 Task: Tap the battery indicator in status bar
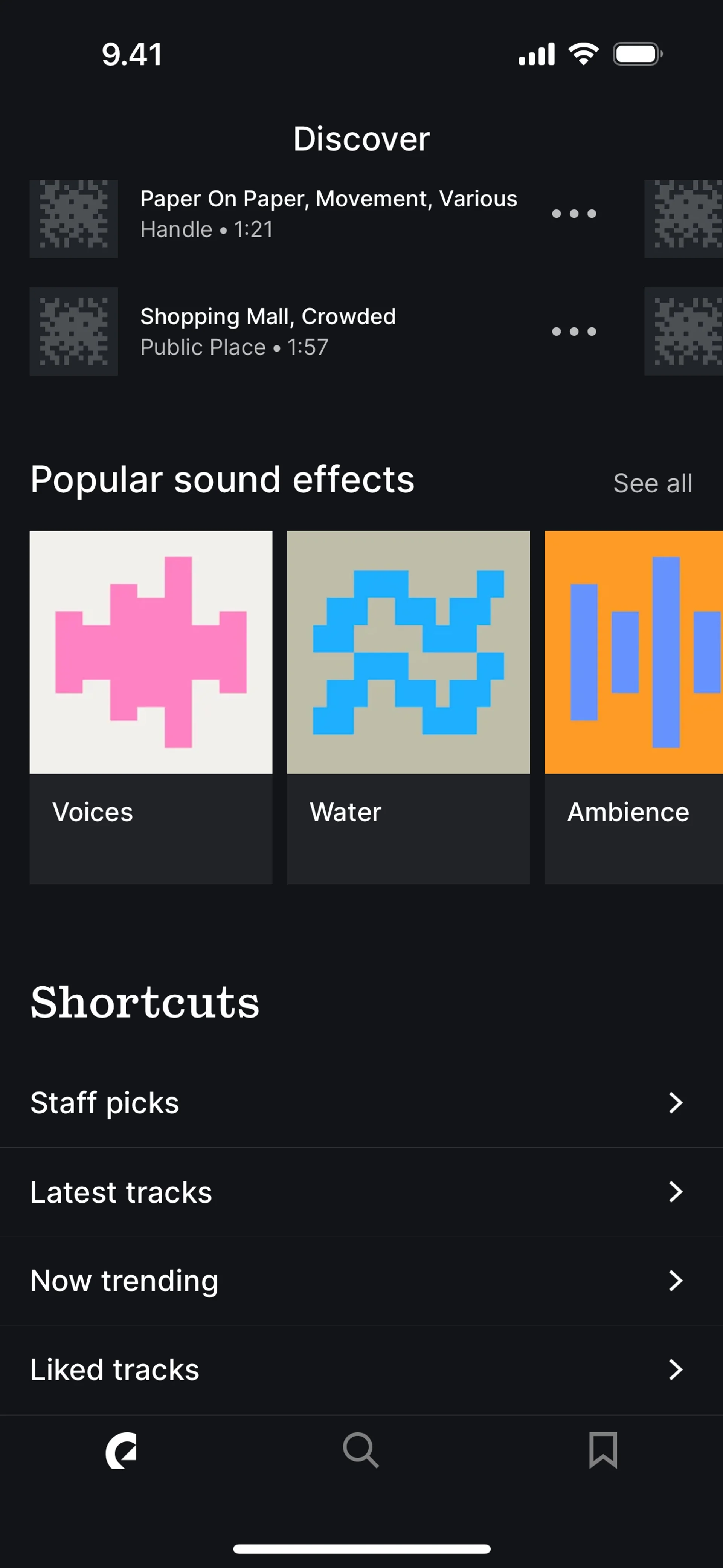tap(637, 54)
